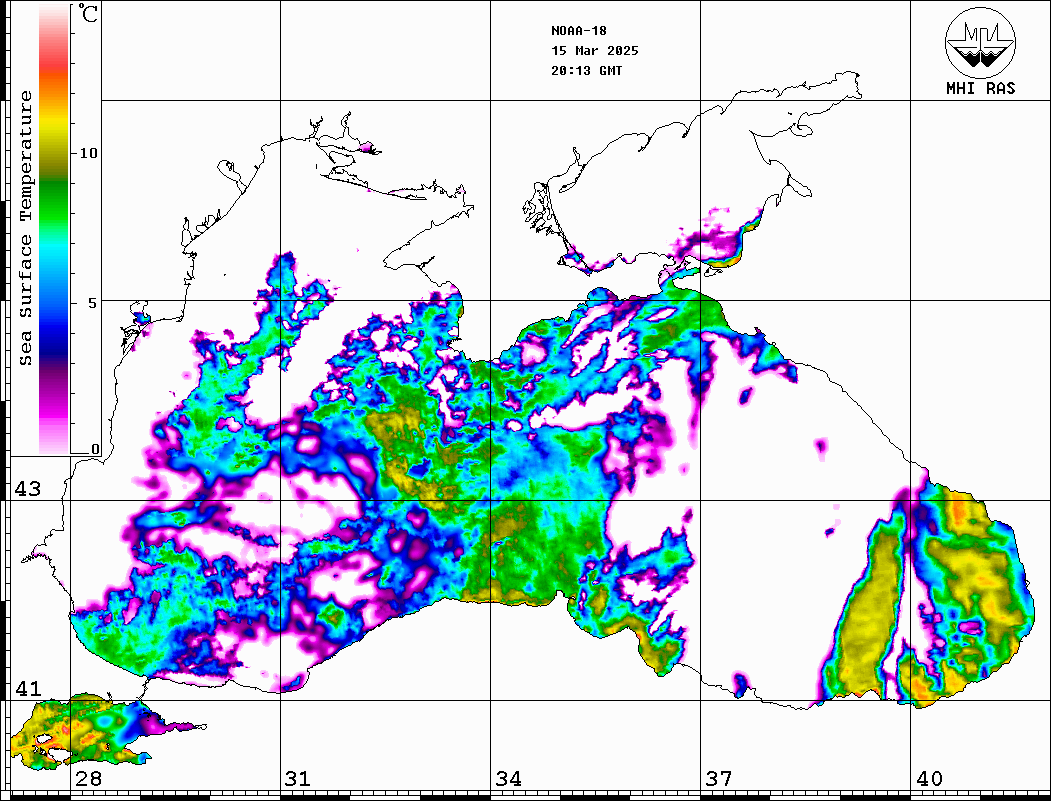1051x801 pixels.
Task: Click the °C unit label
Action: 88,13
